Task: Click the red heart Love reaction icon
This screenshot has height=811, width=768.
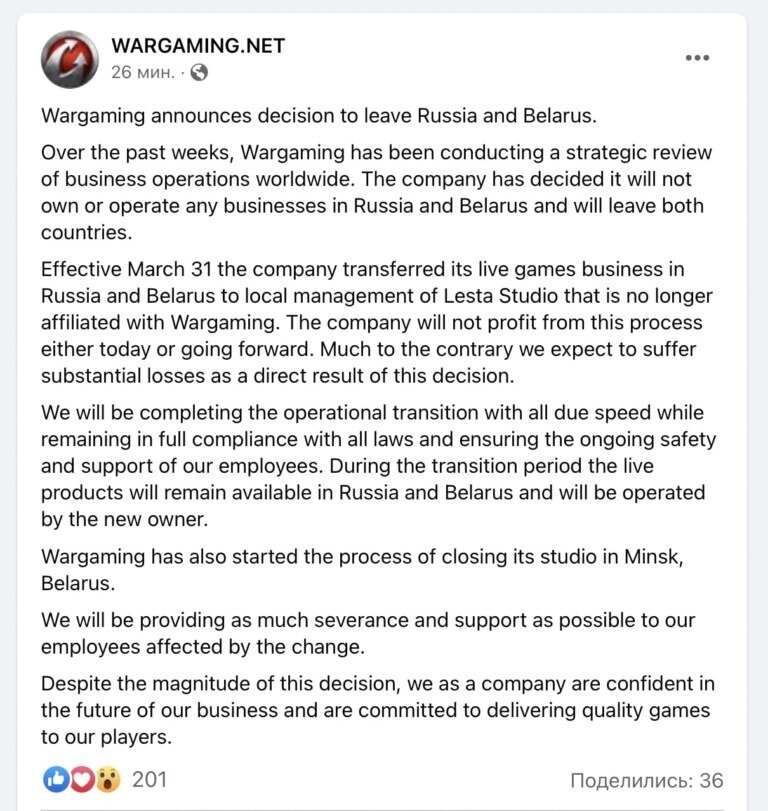Action: 82,779
